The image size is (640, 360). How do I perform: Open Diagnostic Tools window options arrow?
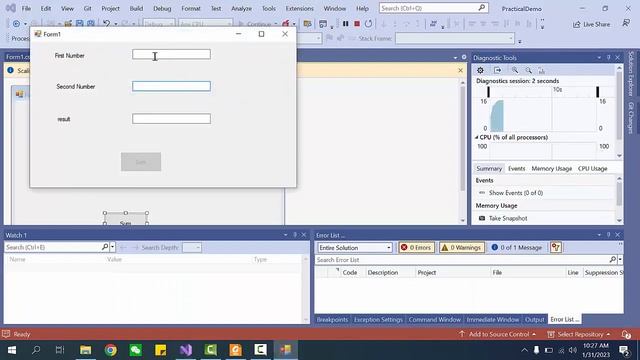pyautogui.click(x=599, y=58)
